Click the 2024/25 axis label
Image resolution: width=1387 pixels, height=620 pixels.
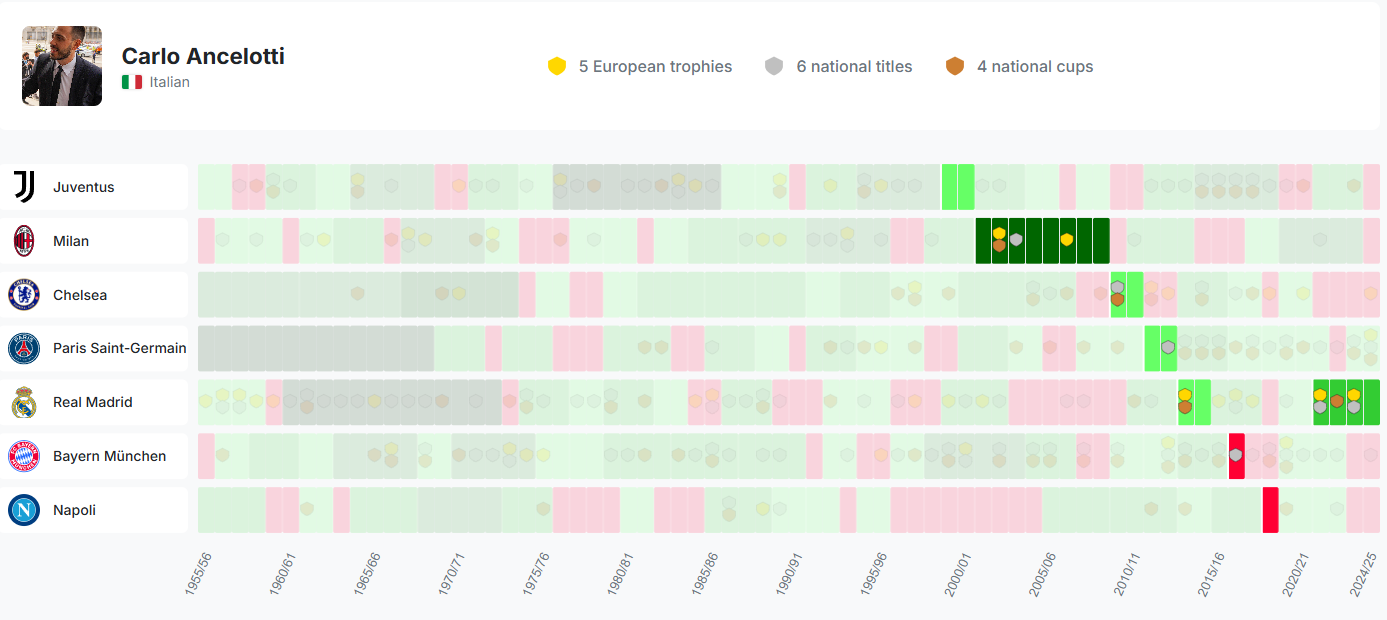pos(1364,574)
